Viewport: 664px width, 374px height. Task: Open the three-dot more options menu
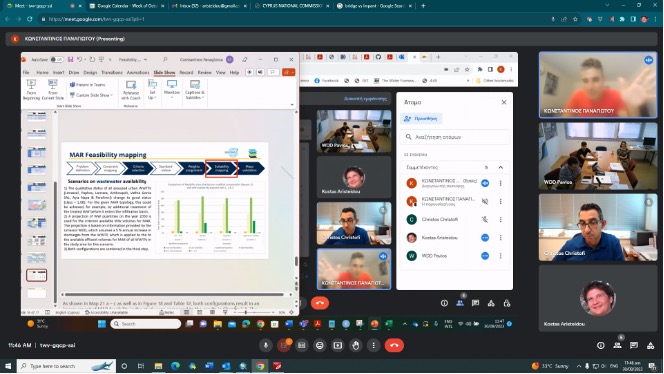tap(374, 346)
